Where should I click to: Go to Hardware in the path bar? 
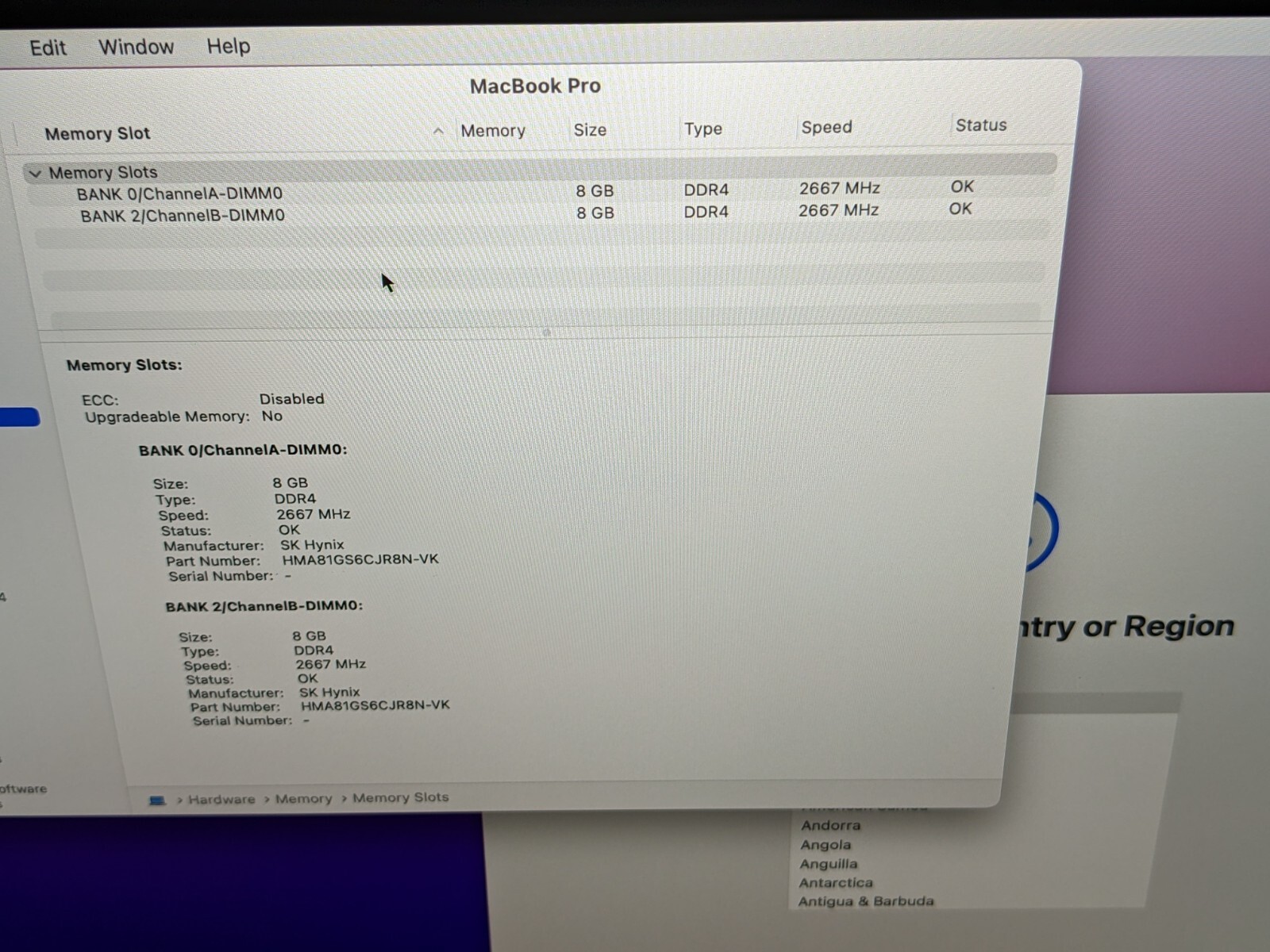coord(221,800)
